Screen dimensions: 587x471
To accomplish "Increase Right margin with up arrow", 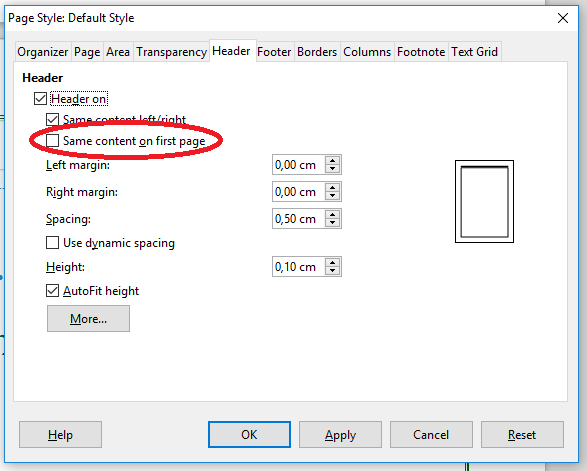I will (332, 188).
